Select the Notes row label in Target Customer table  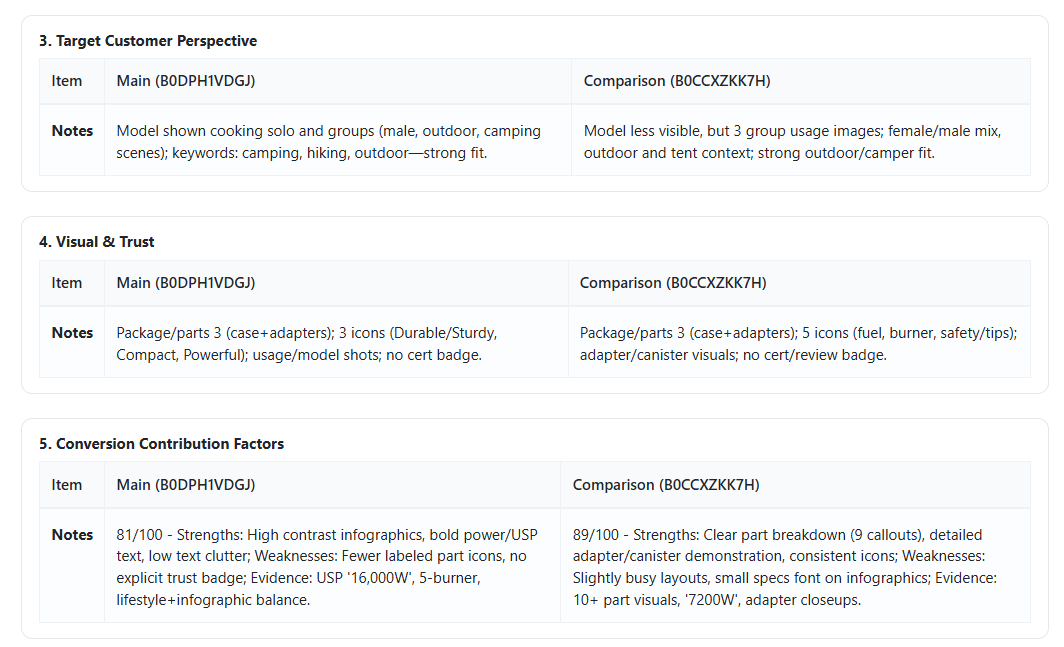72,131
